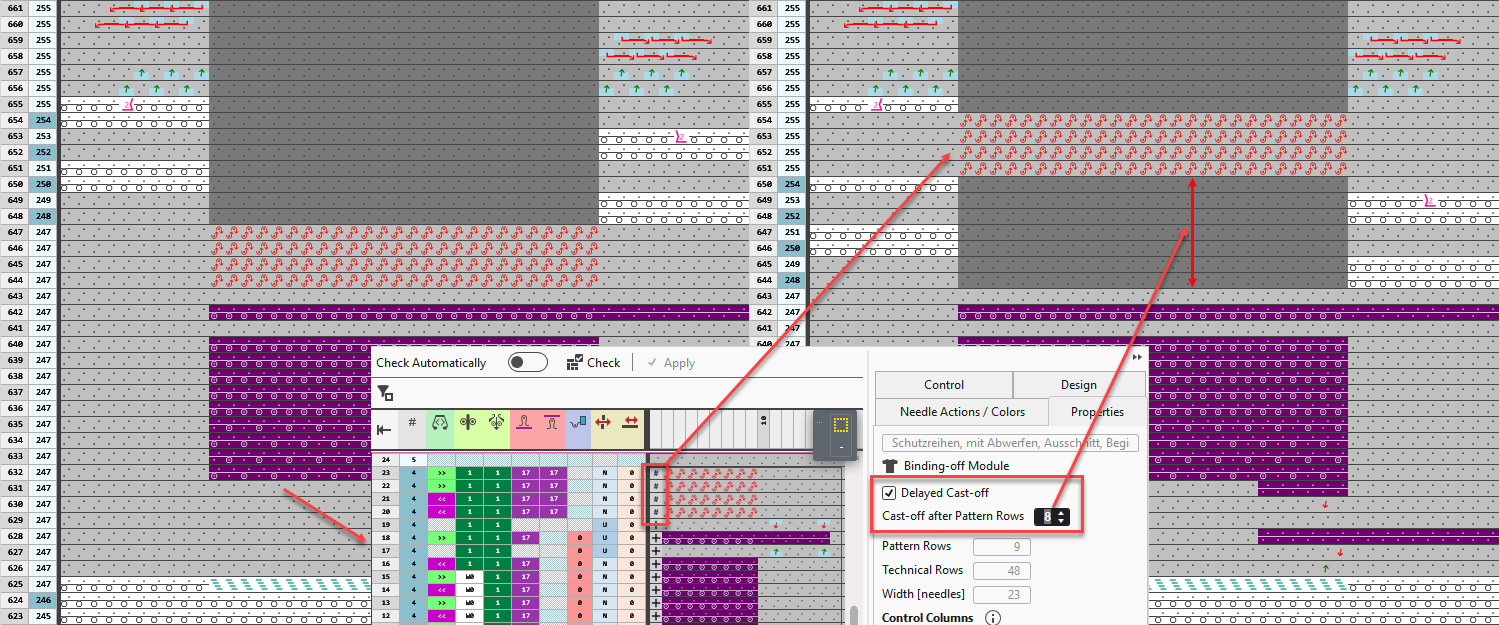Click the Control Columns info icon

[x=993, y=618]
